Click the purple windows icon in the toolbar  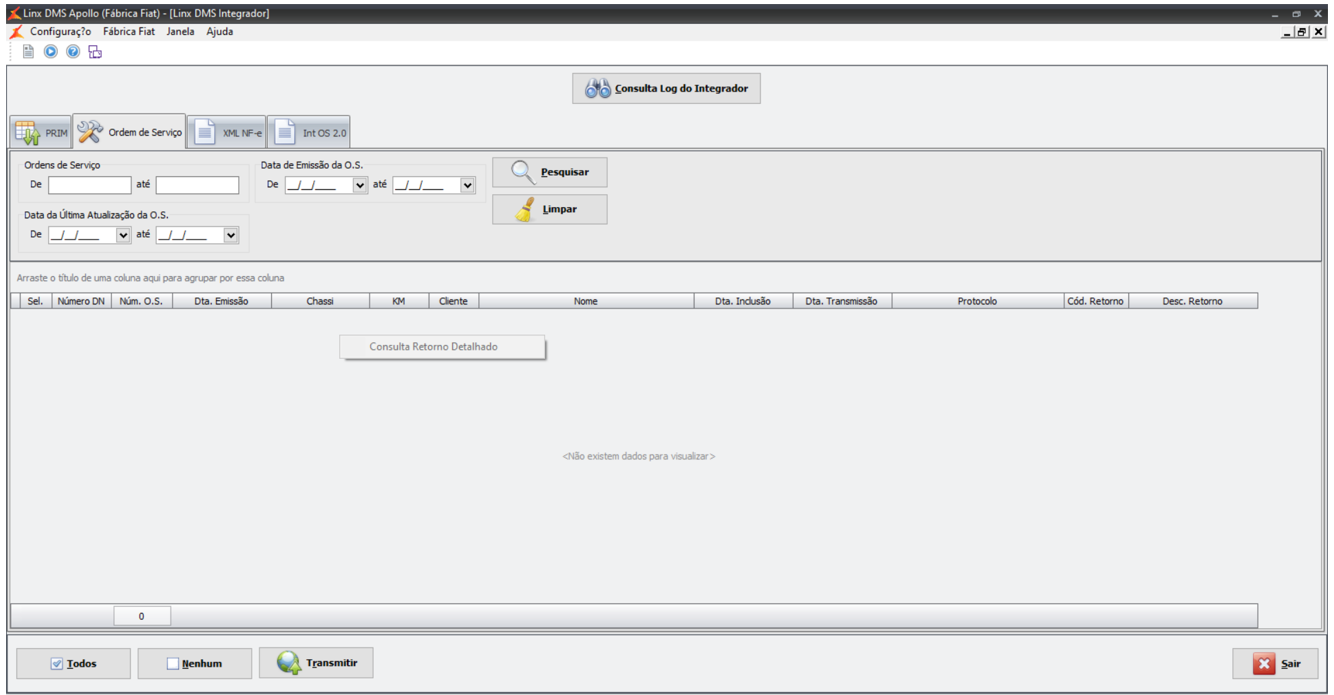click(95, 51)
